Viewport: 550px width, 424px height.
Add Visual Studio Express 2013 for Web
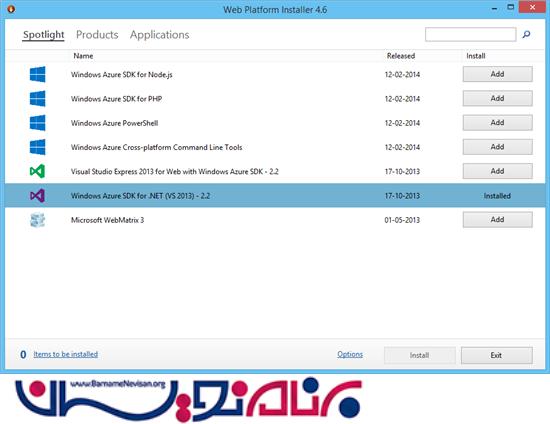pyautogui.click(x=497, y=171)
